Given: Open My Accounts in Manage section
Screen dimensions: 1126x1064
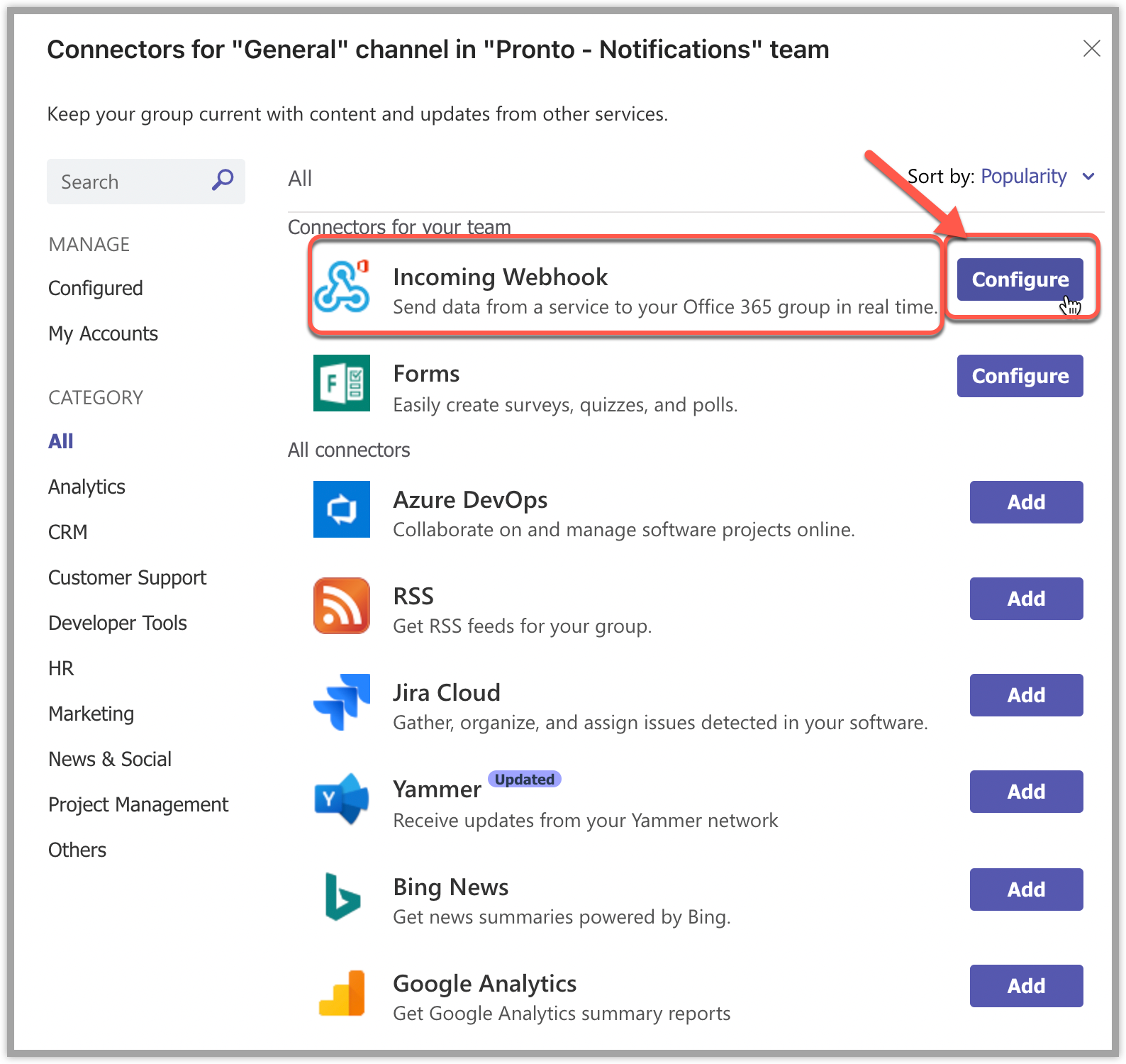Looking at the screenshot, I should (104, 333).
